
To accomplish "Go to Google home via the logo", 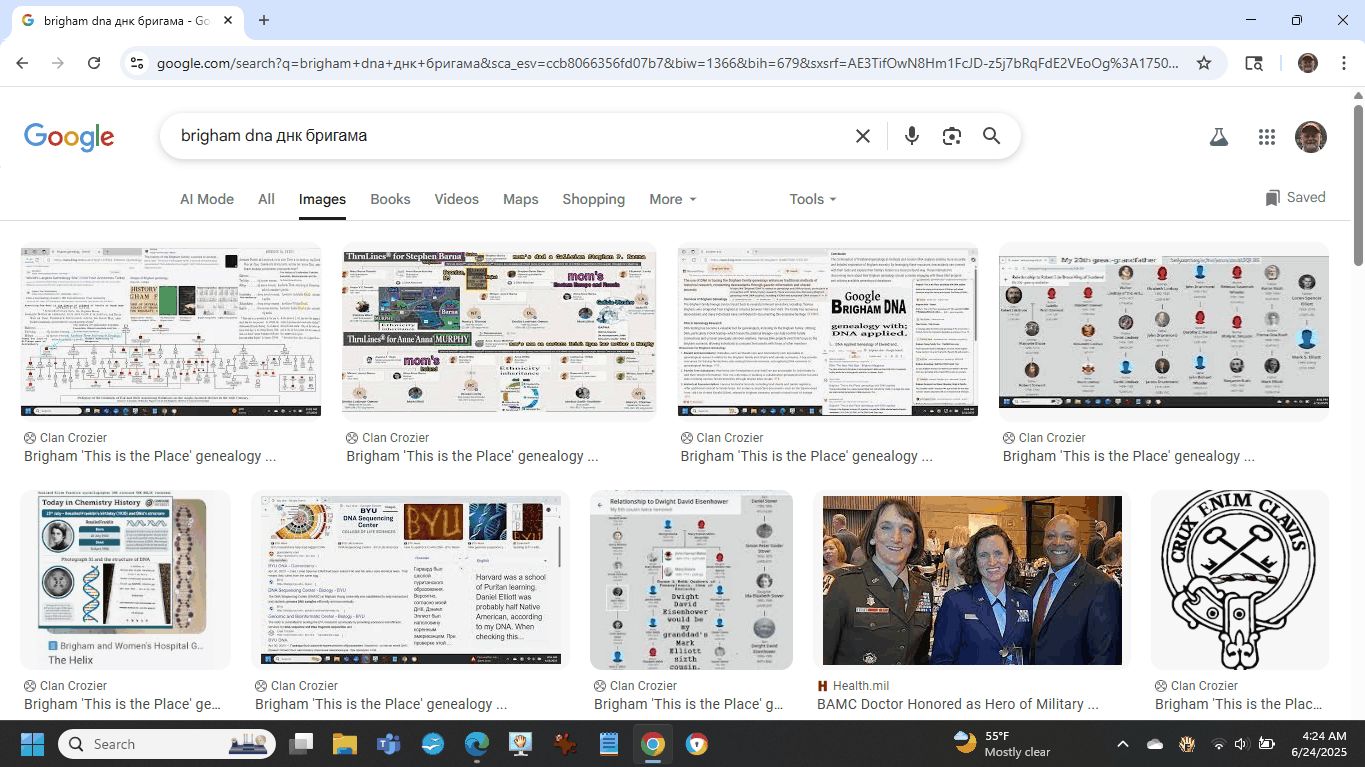I will click(69, 137).
